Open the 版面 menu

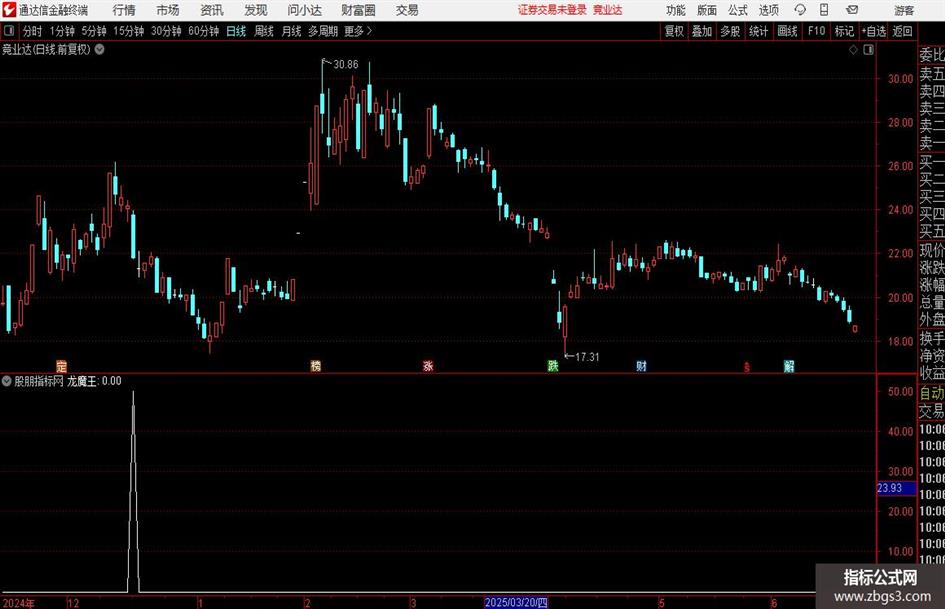707,10
